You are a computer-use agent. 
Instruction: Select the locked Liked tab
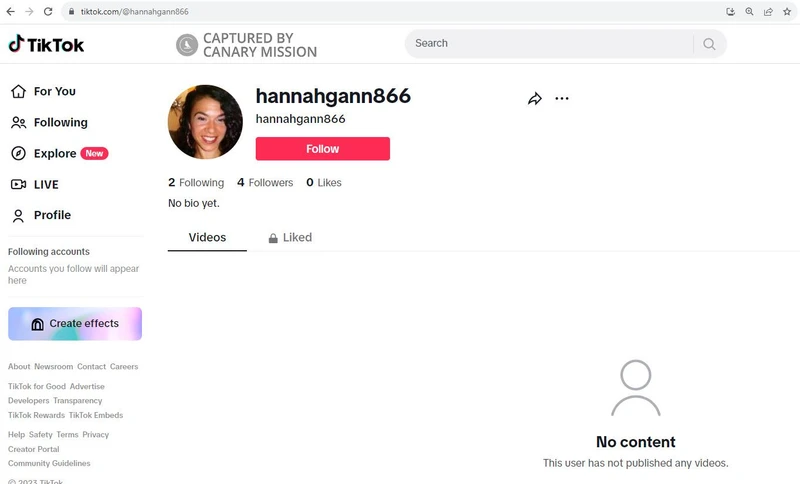click(x=290, y=238)
